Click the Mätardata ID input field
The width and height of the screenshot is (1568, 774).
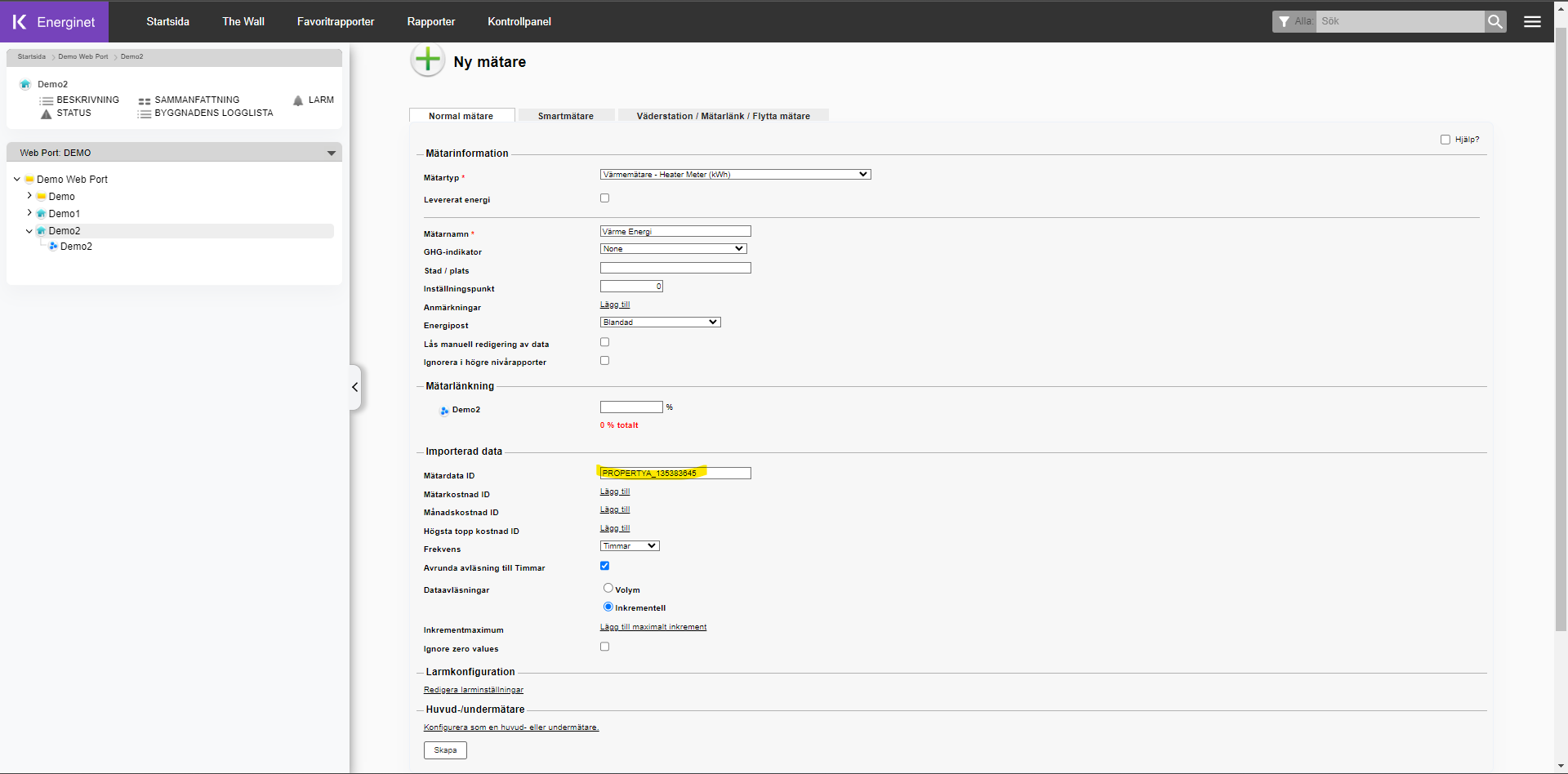coord(675,474)
